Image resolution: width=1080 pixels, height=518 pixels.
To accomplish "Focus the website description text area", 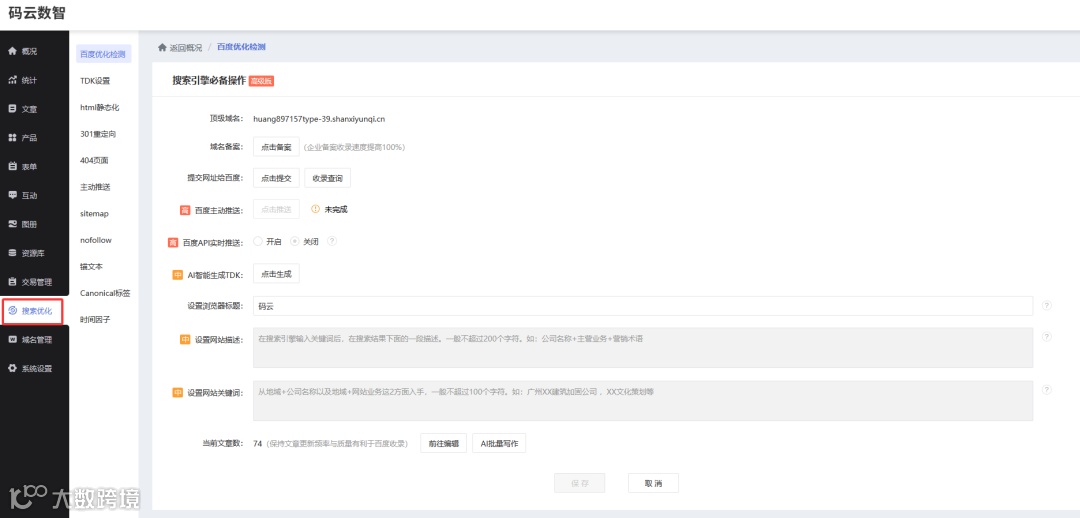I will pos(643,348).
